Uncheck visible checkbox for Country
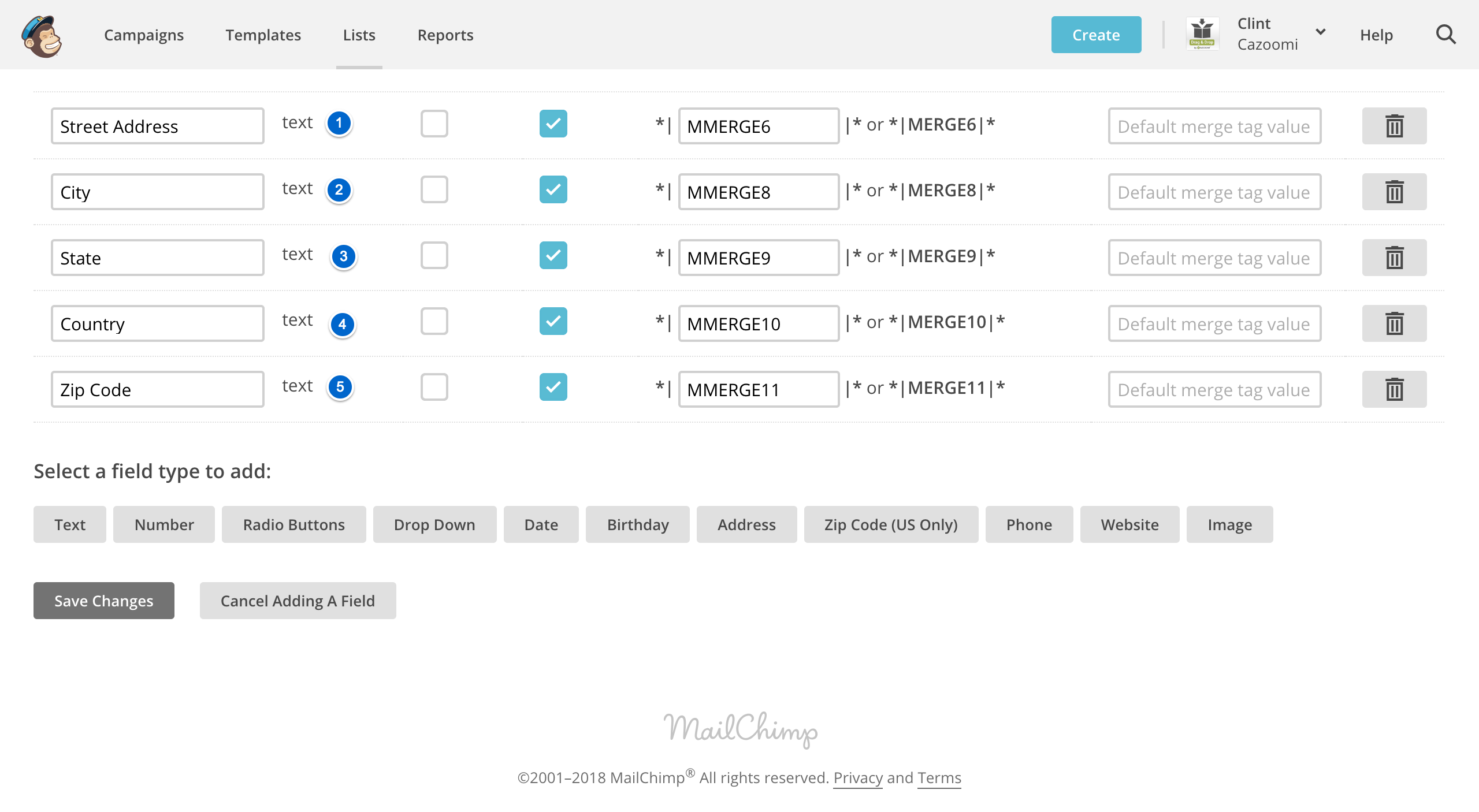This screenshot has height=812, width=1479. click(553, 321)
